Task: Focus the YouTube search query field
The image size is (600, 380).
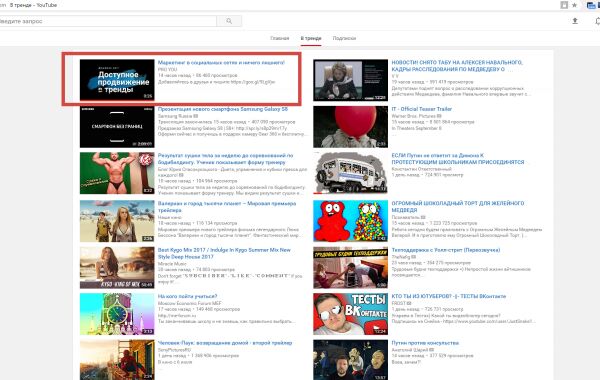Action: 108,21
